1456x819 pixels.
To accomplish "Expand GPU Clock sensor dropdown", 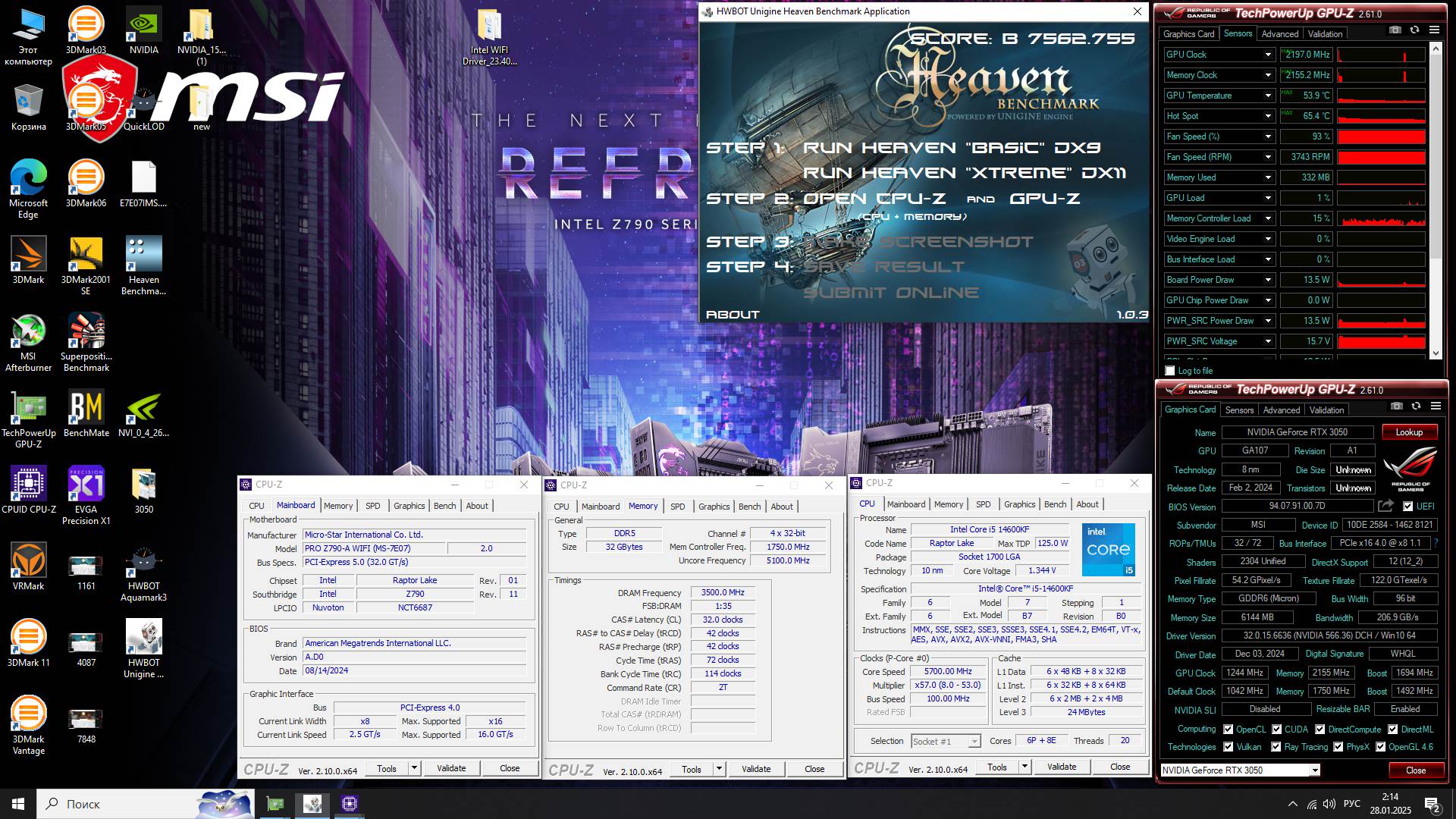I will tap(1268, 55).
